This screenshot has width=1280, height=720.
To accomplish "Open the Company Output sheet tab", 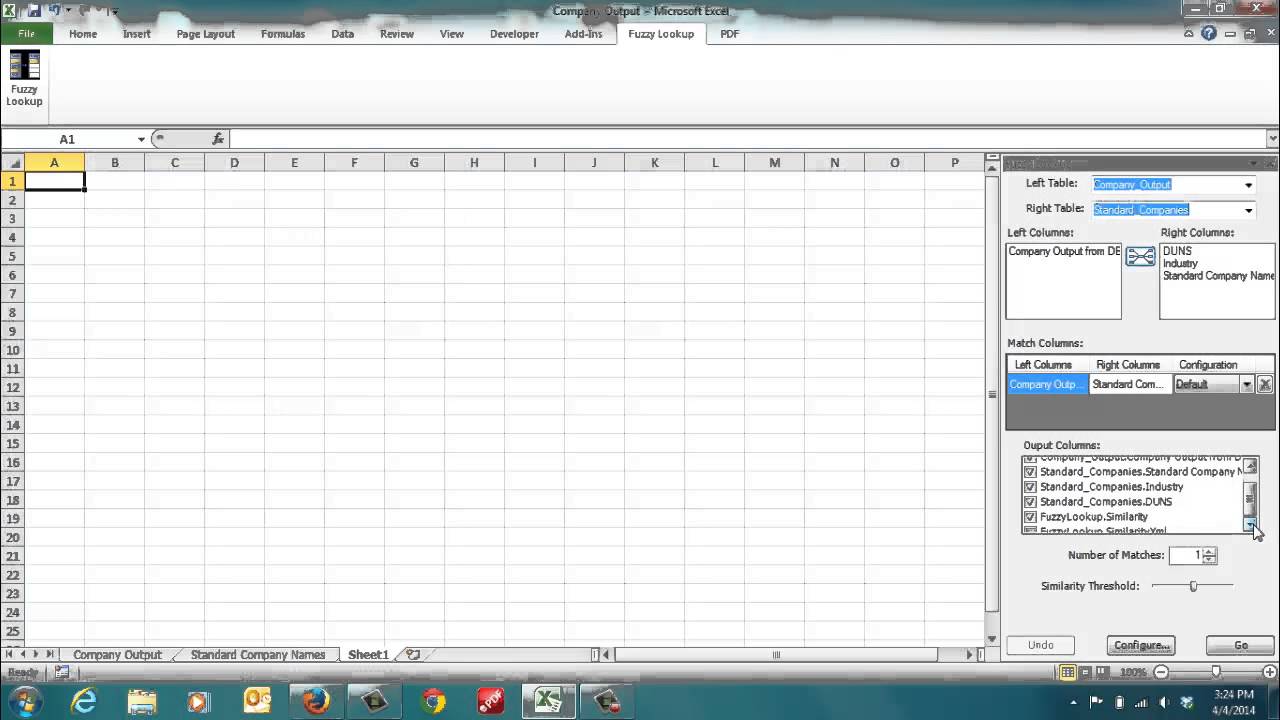I will [117, 655].
